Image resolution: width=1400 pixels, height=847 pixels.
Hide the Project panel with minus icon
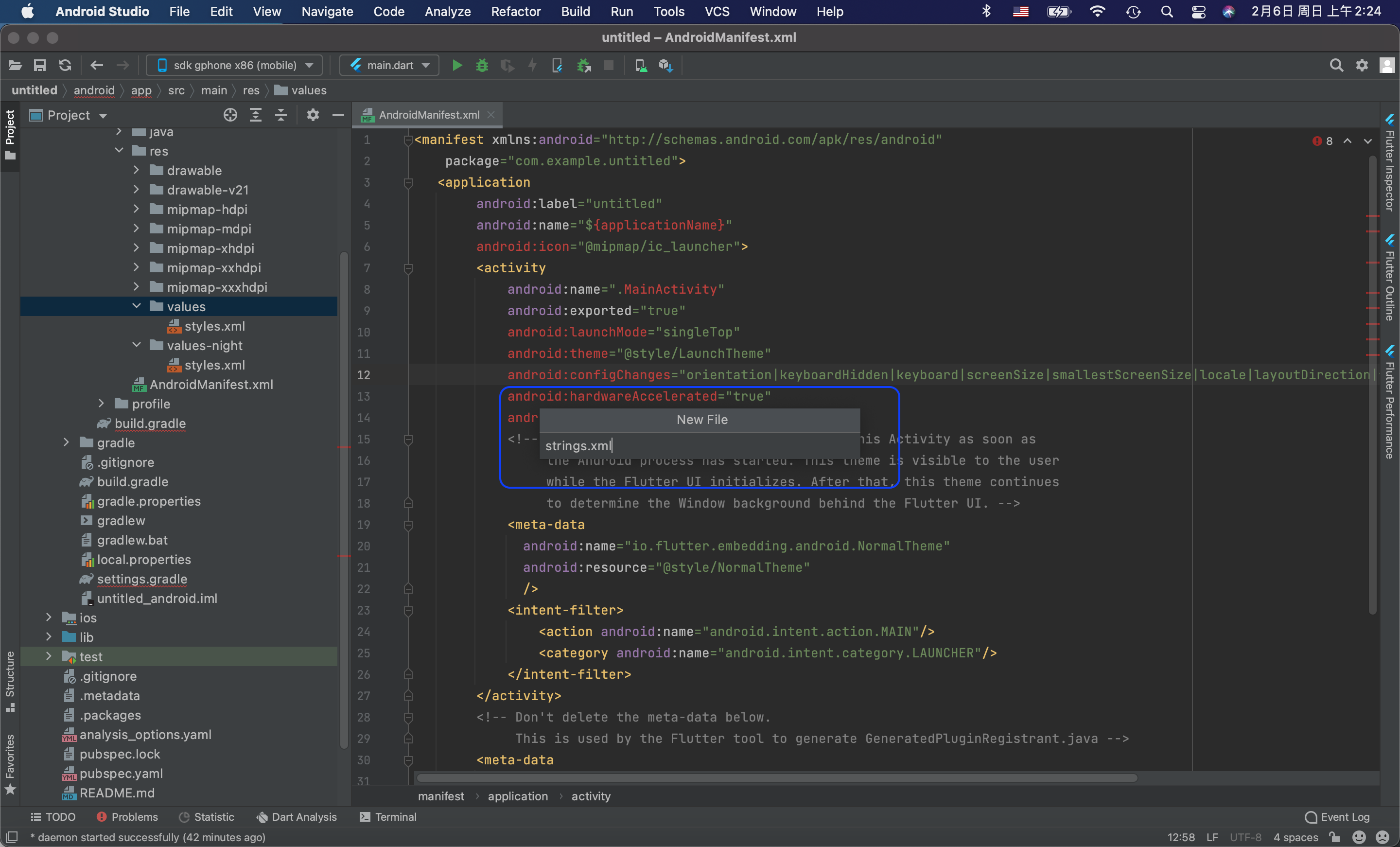coord(338,115)
